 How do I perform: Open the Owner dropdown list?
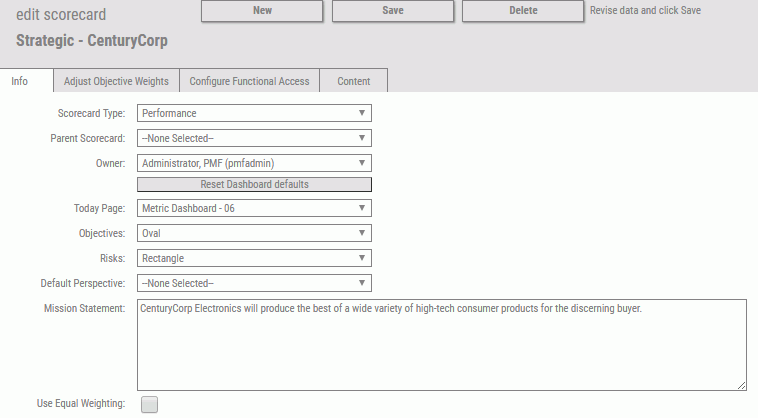click(x=254, y=163)
